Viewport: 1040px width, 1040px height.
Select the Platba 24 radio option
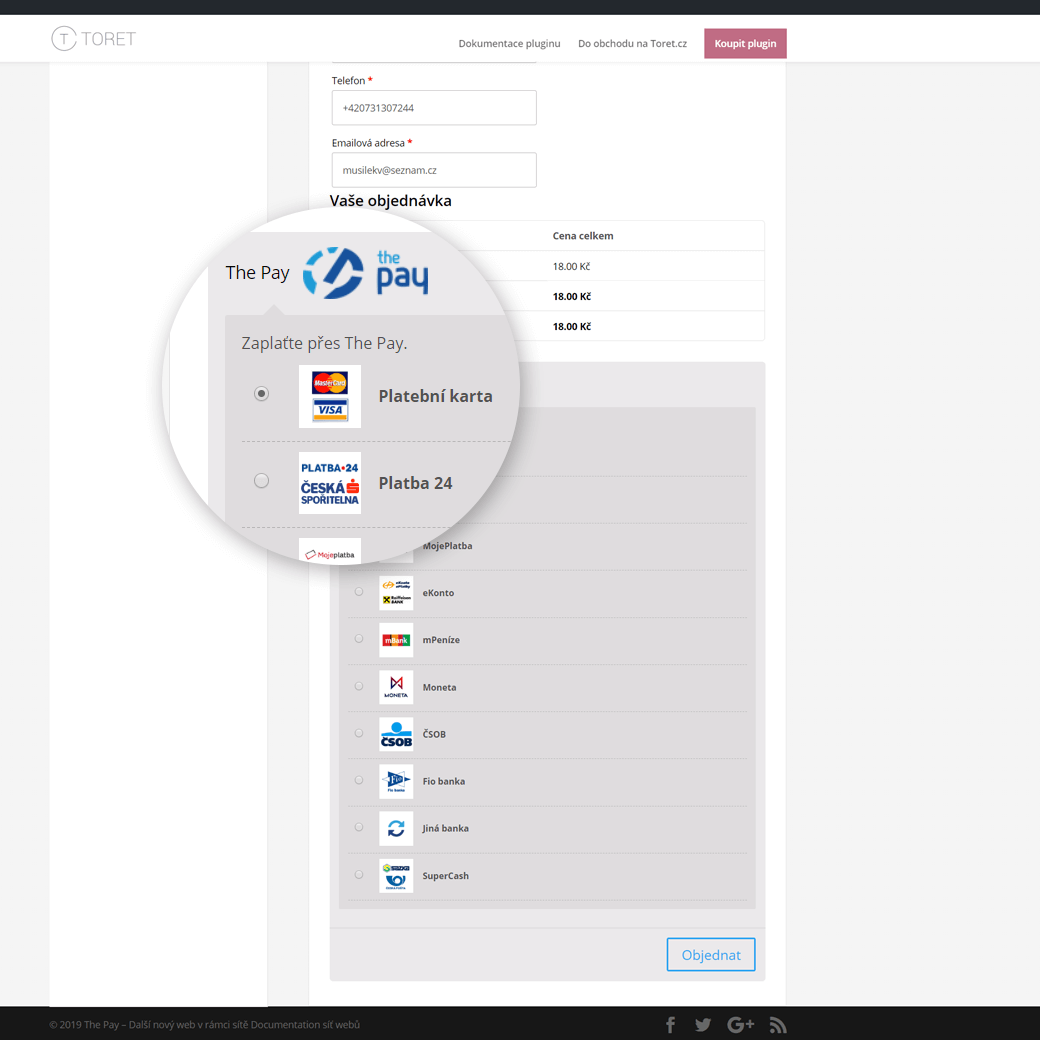click(x=261, y=481)
